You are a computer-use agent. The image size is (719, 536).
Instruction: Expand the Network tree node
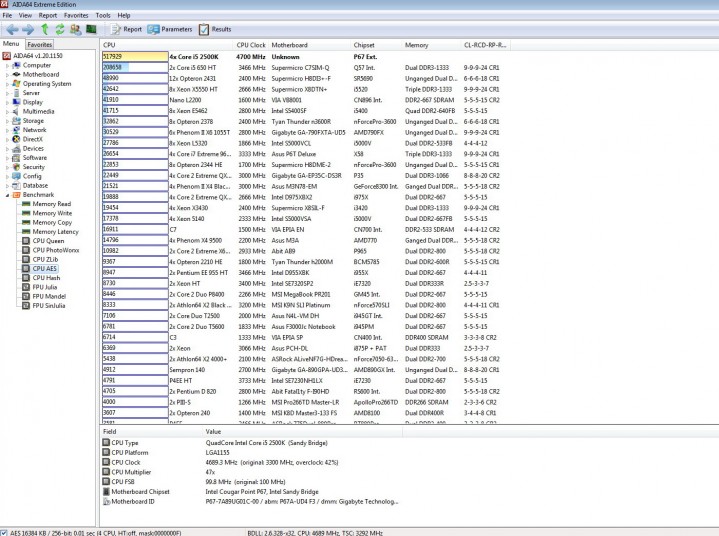[7, 130]
